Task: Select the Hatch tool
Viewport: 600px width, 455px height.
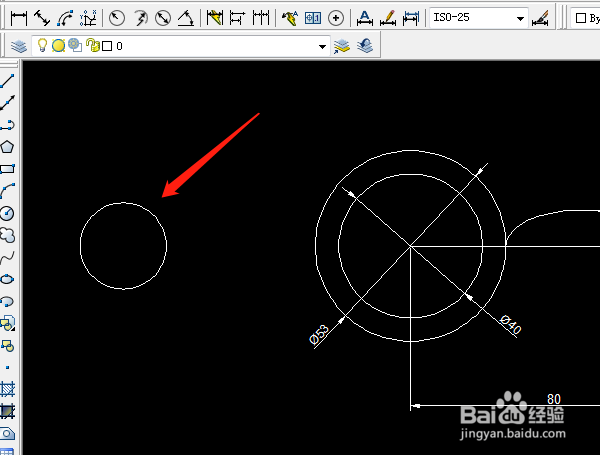Action: tap(8, 390)
